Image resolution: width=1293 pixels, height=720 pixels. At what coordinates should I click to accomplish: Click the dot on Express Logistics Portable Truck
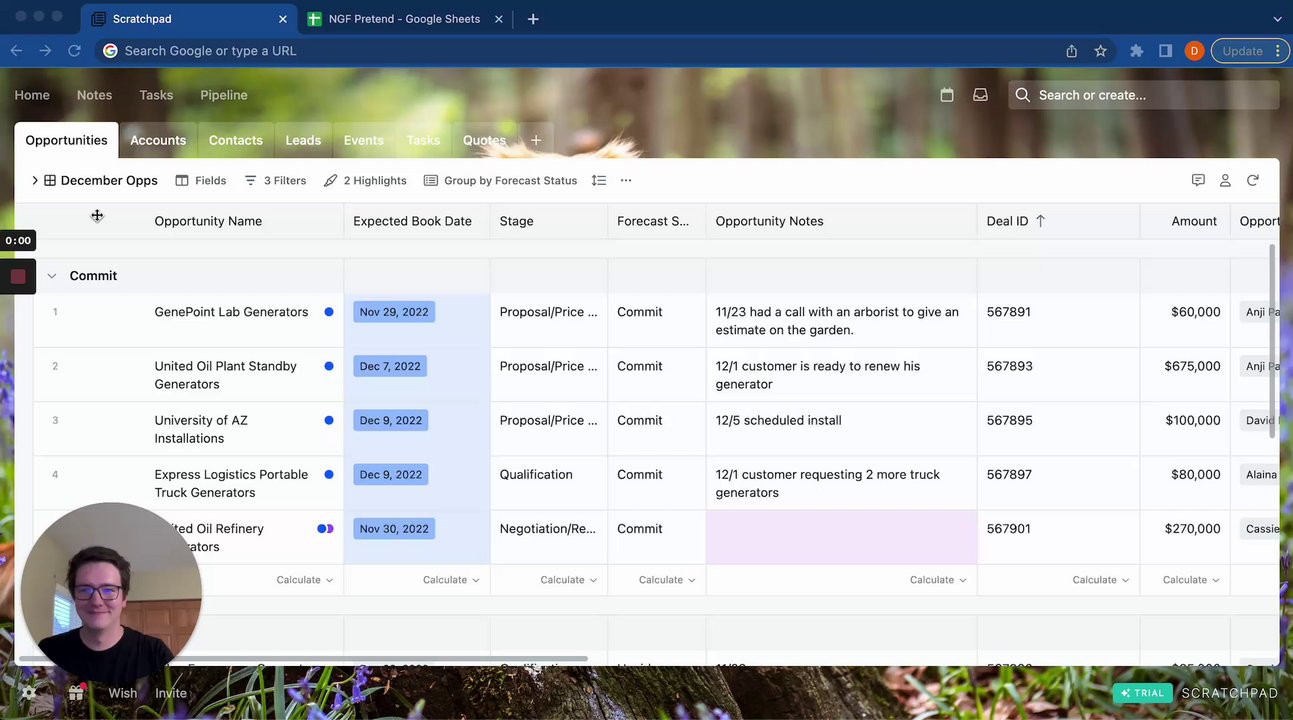pyautogui.click(x=329, y=474)
